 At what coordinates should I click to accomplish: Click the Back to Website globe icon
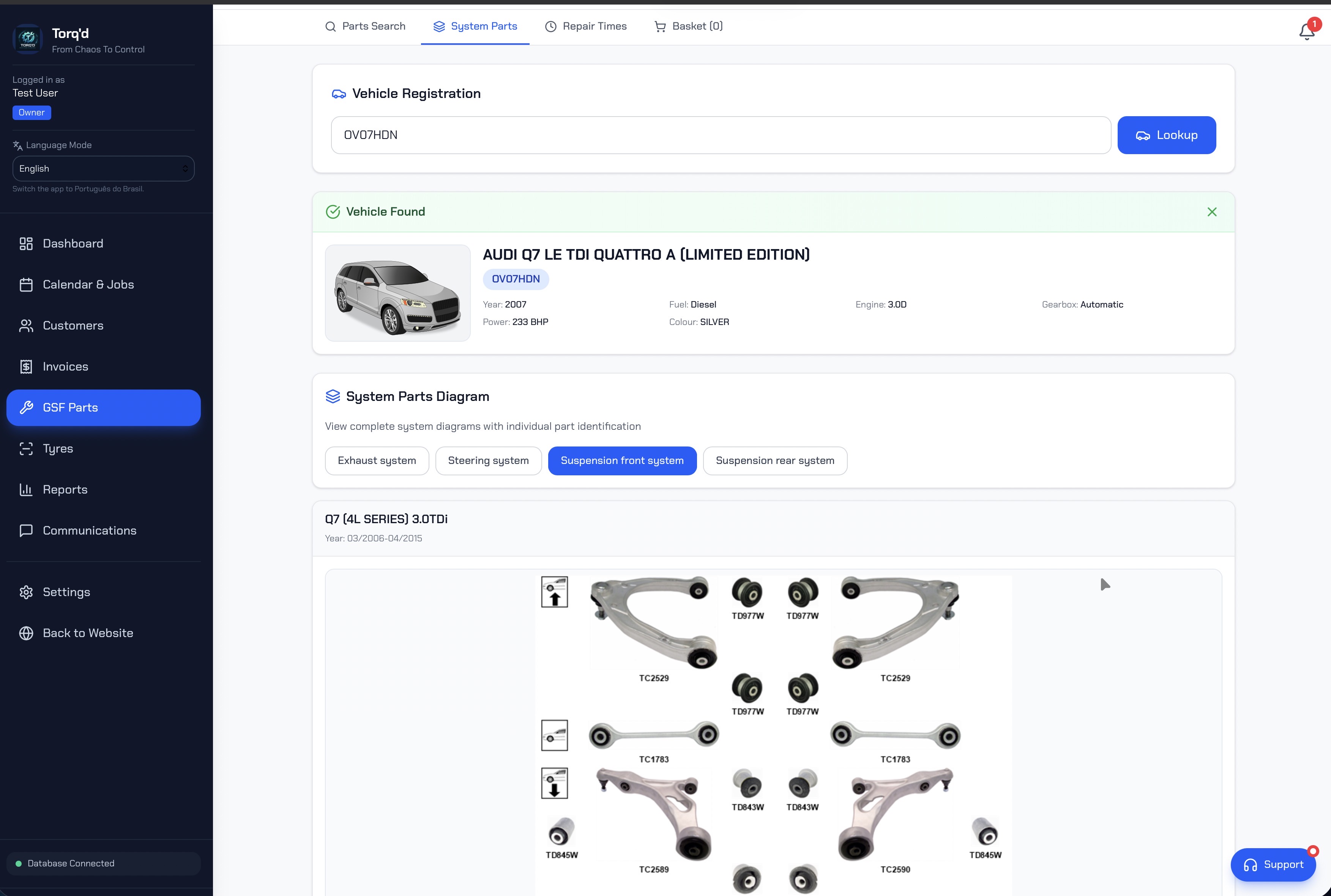26,633
